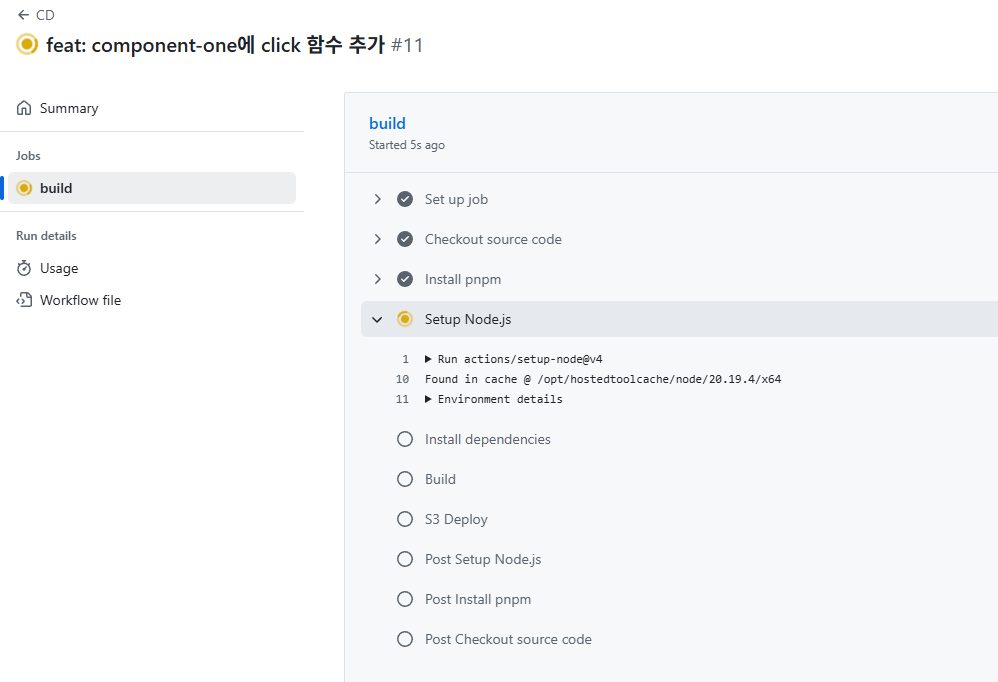The image size is (998, 682).
Task: Click the spinning status icon for Setup Node.js
Action: [x=405, y=319]
